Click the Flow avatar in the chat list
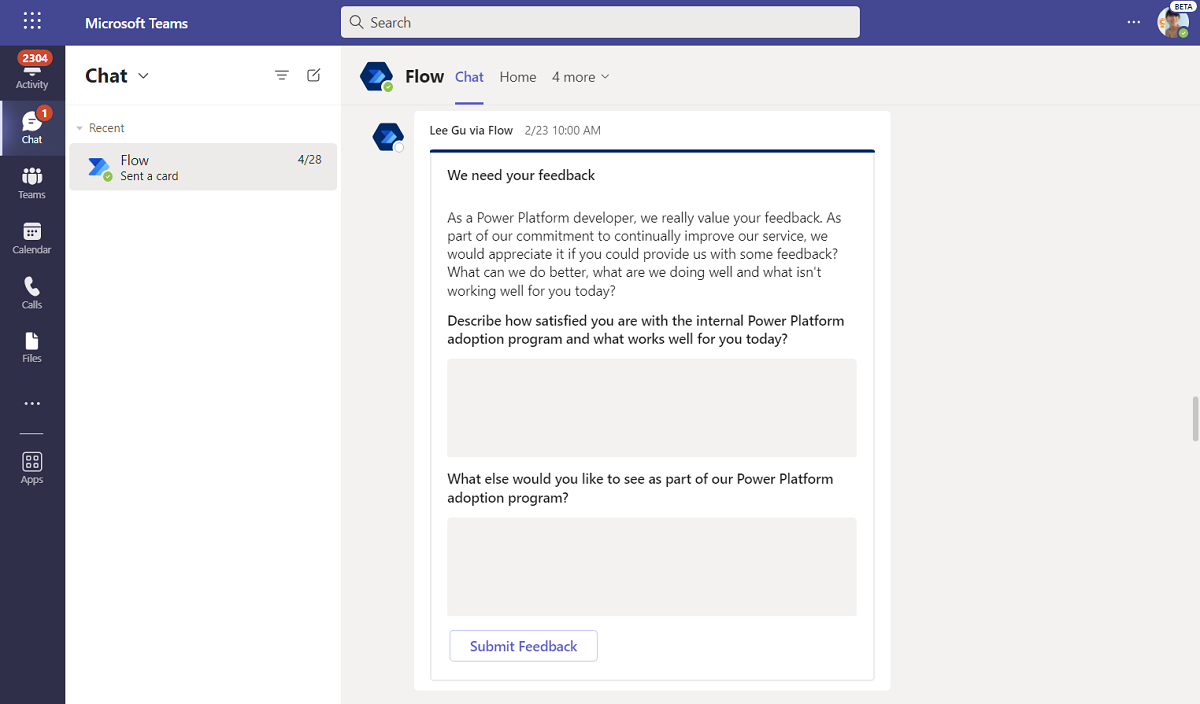Screen dimensions: 1200x704 click(100, 168)
